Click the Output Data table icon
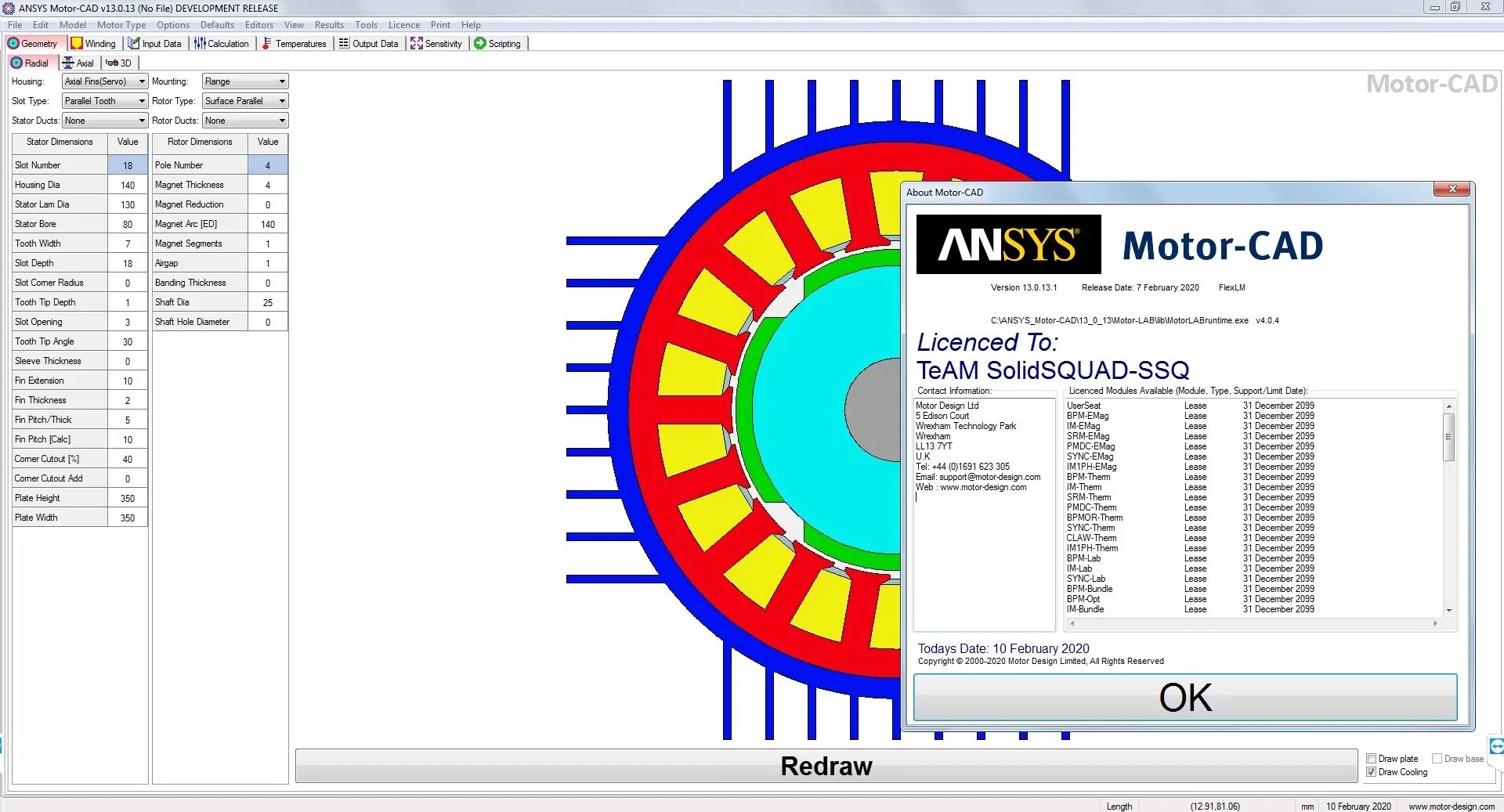The width and height of the screenshot is (1504, 812). (344, 44)
